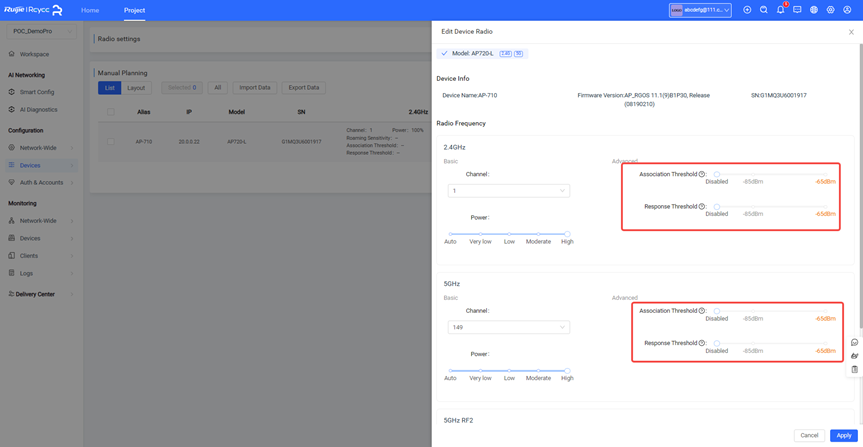Image resolution: width=863 pixels, height=447 pixels.
Task: Click the Auth & Accounts shield icon
Action: [12, 182]
